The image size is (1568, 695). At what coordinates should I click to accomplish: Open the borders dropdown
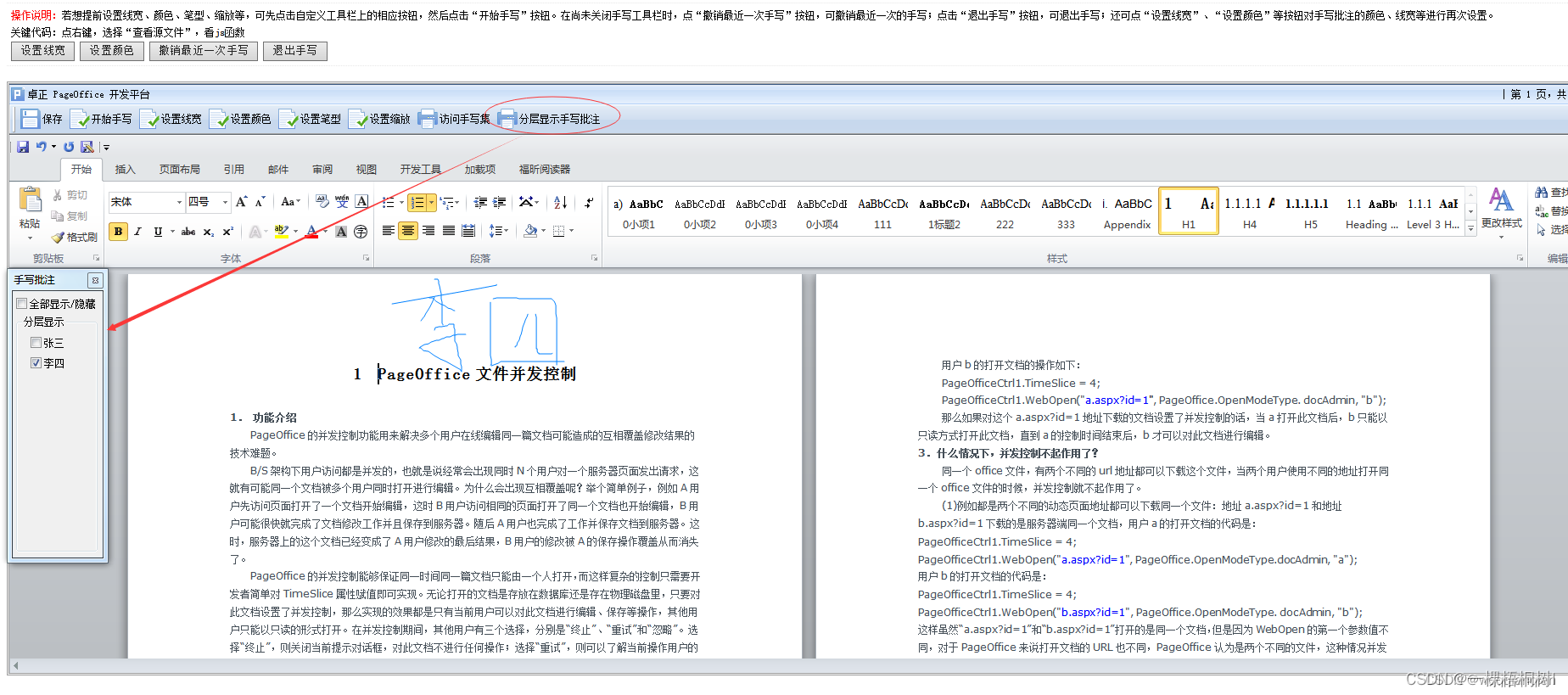(x=571, y=231)
